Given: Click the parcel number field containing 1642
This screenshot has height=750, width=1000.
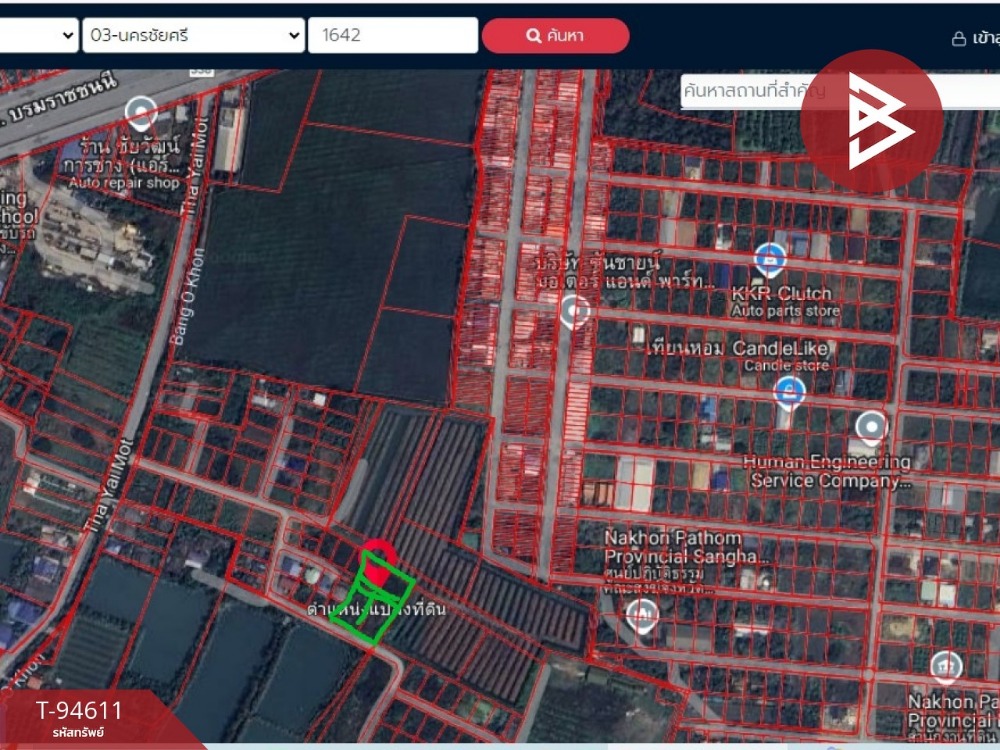Looking at the screenshot, I should coord(393,35).
